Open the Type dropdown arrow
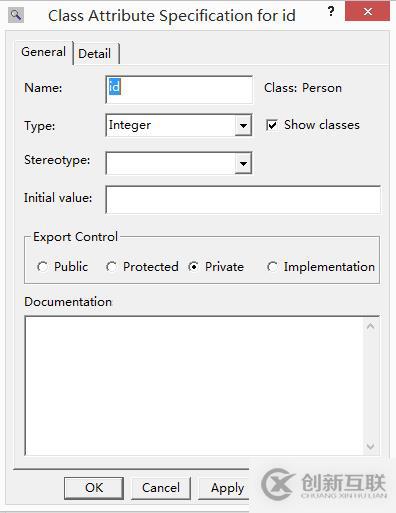 [x=243, y=125]
